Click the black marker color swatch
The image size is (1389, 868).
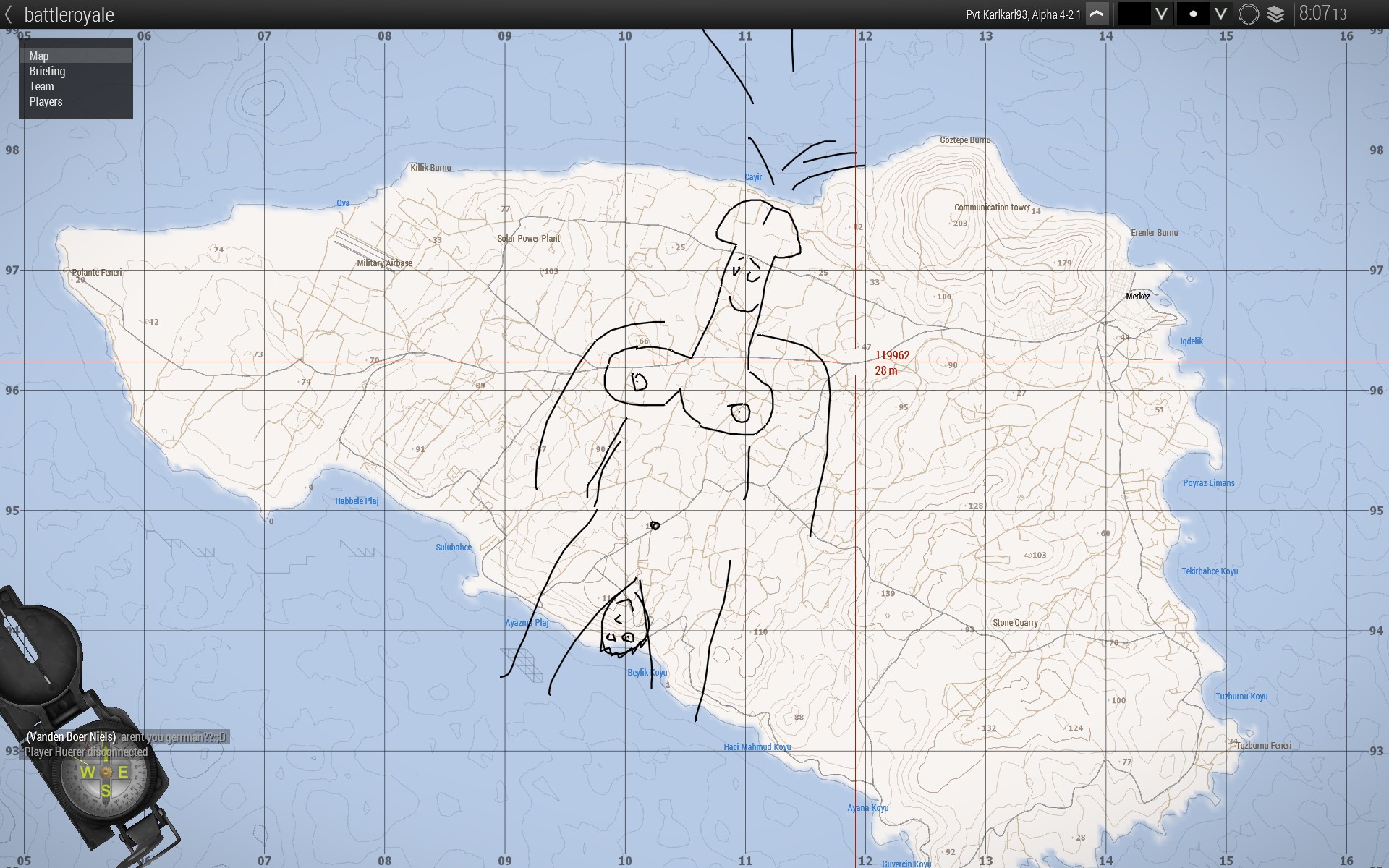point(1134,14)
